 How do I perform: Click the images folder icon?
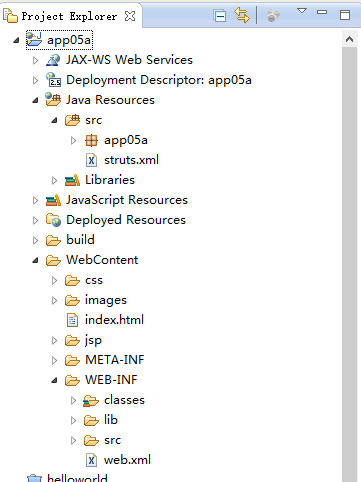72,300
